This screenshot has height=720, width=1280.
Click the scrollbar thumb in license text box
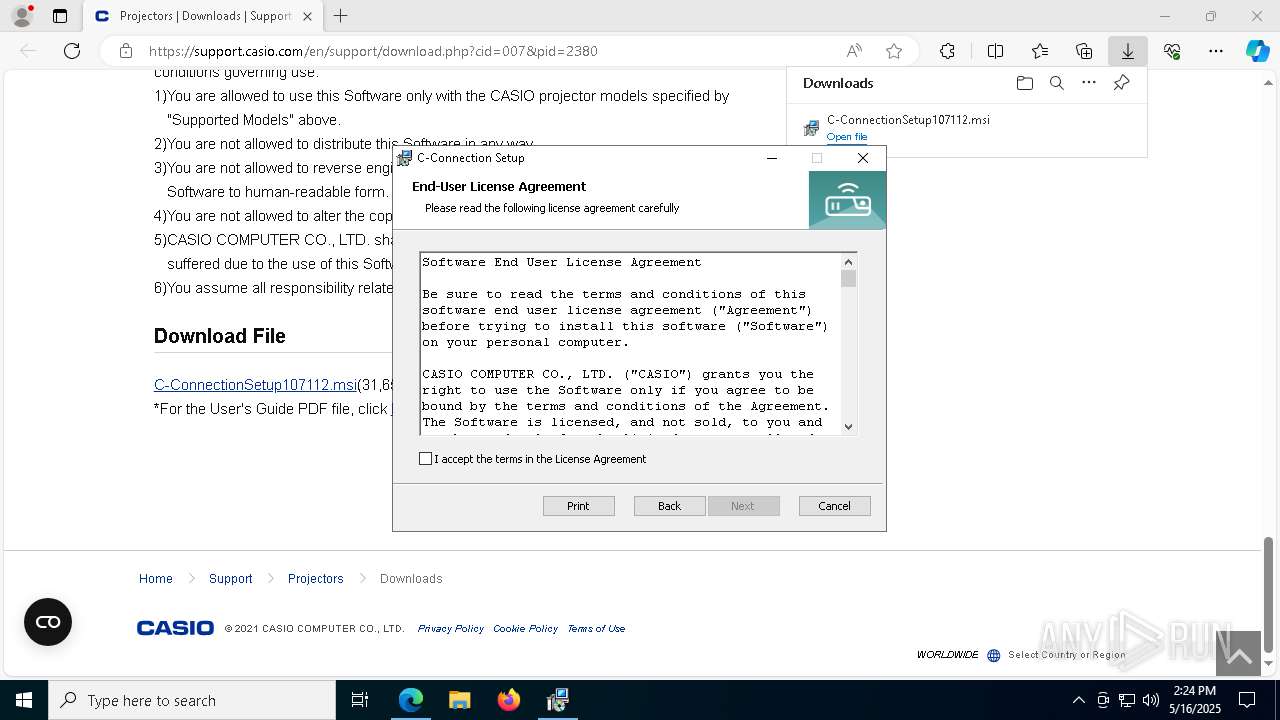tap(848, 279)
